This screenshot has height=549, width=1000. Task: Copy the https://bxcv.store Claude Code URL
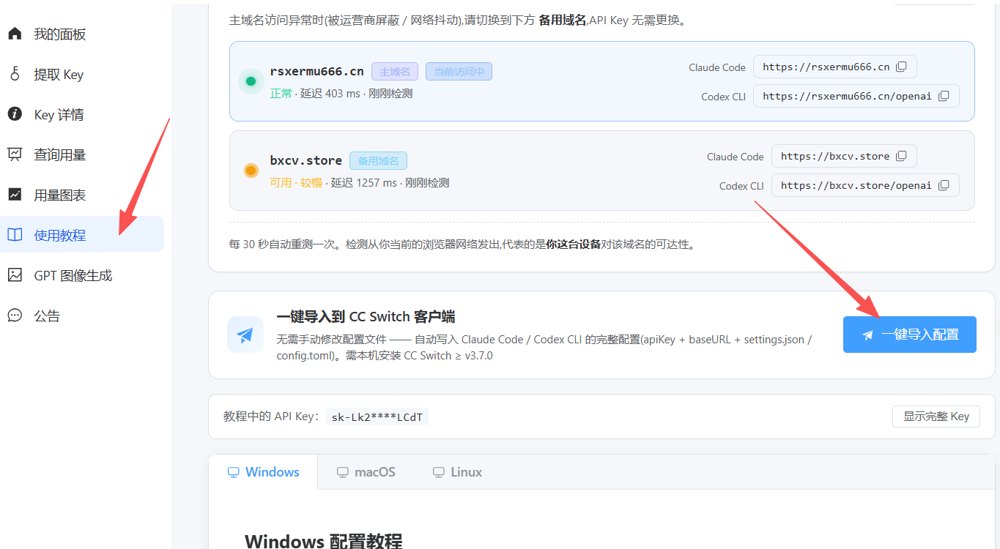tap(901, 156)
